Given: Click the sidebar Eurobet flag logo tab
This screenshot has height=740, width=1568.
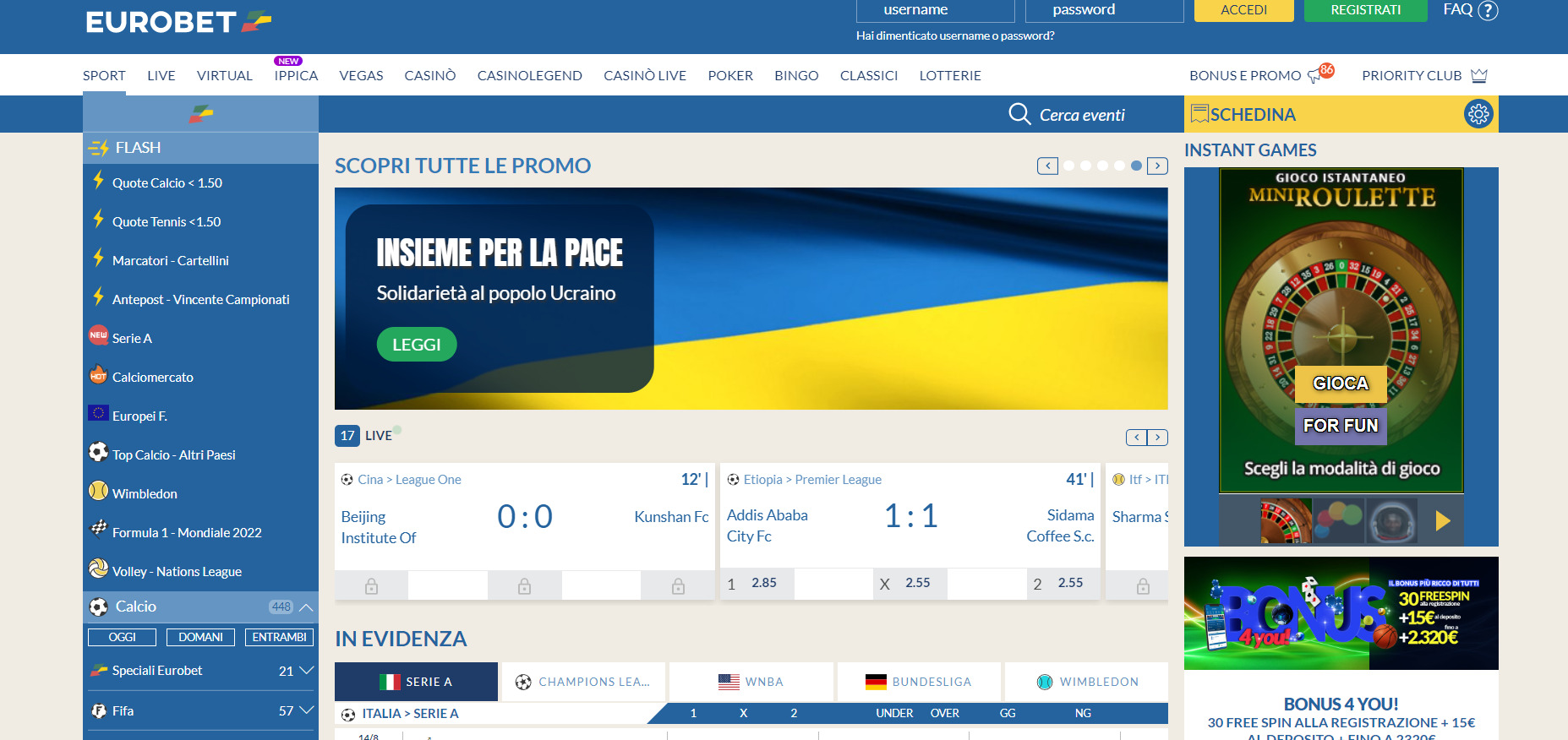Looking at the screenshot, I should pyautogui.click(x=200, y=114).
